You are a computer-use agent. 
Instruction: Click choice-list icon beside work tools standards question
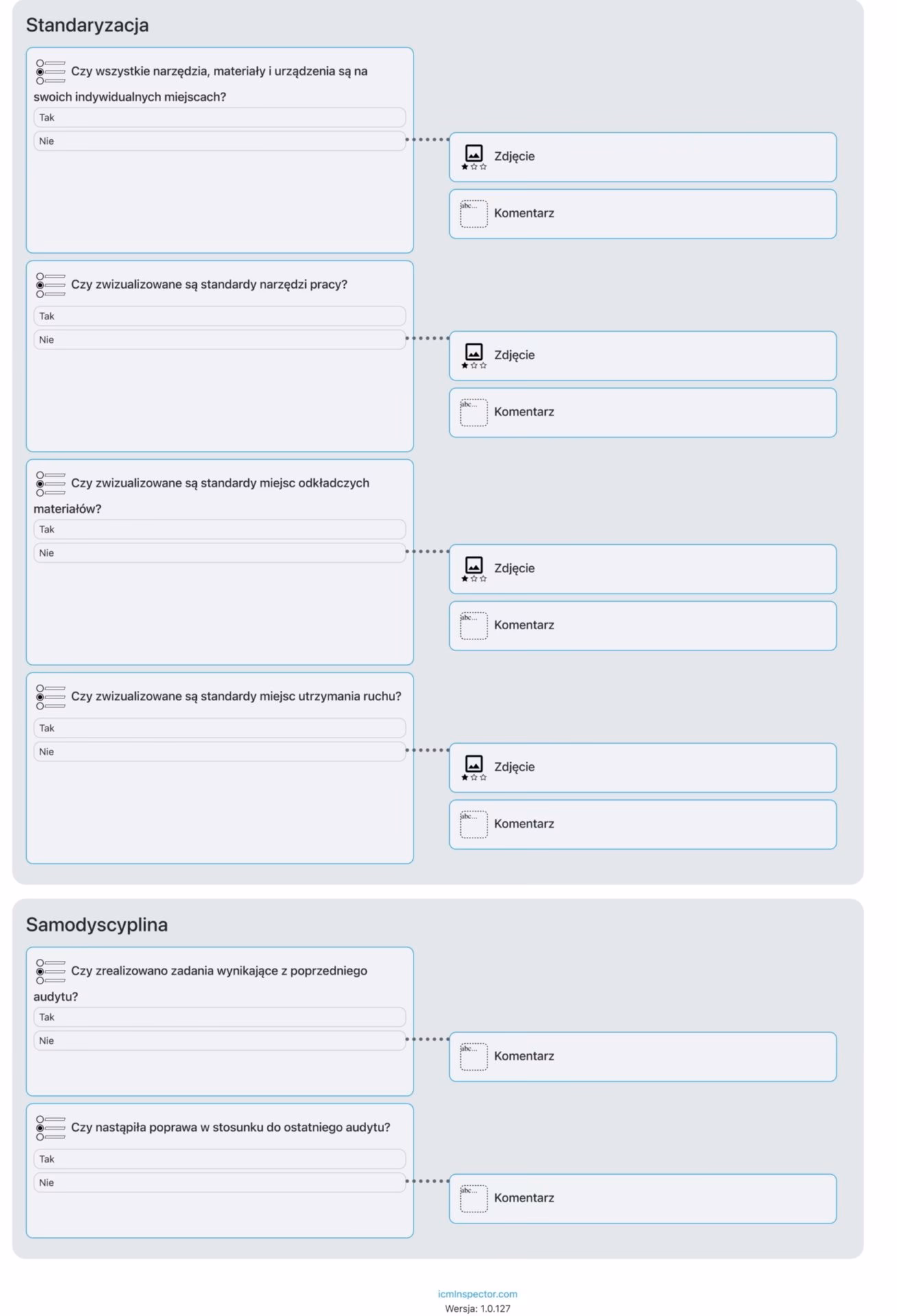51,285
